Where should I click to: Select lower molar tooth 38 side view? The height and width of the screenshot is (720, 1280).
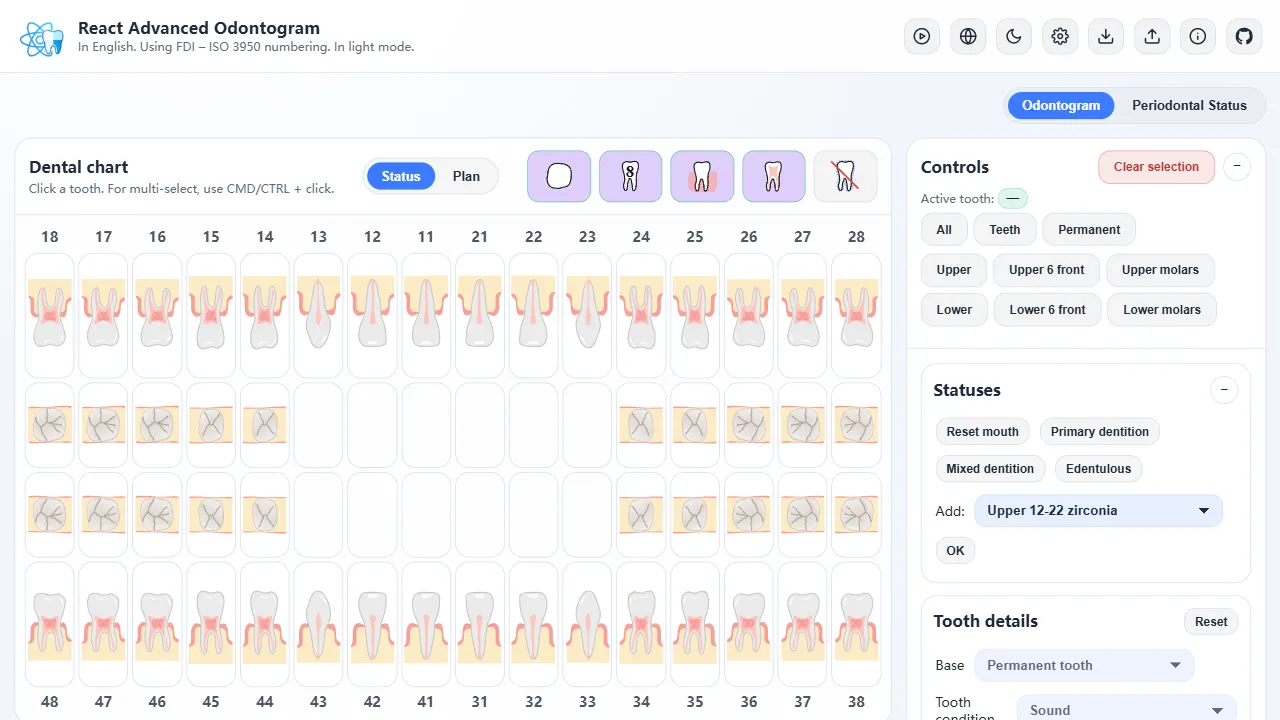coord(856,625)
